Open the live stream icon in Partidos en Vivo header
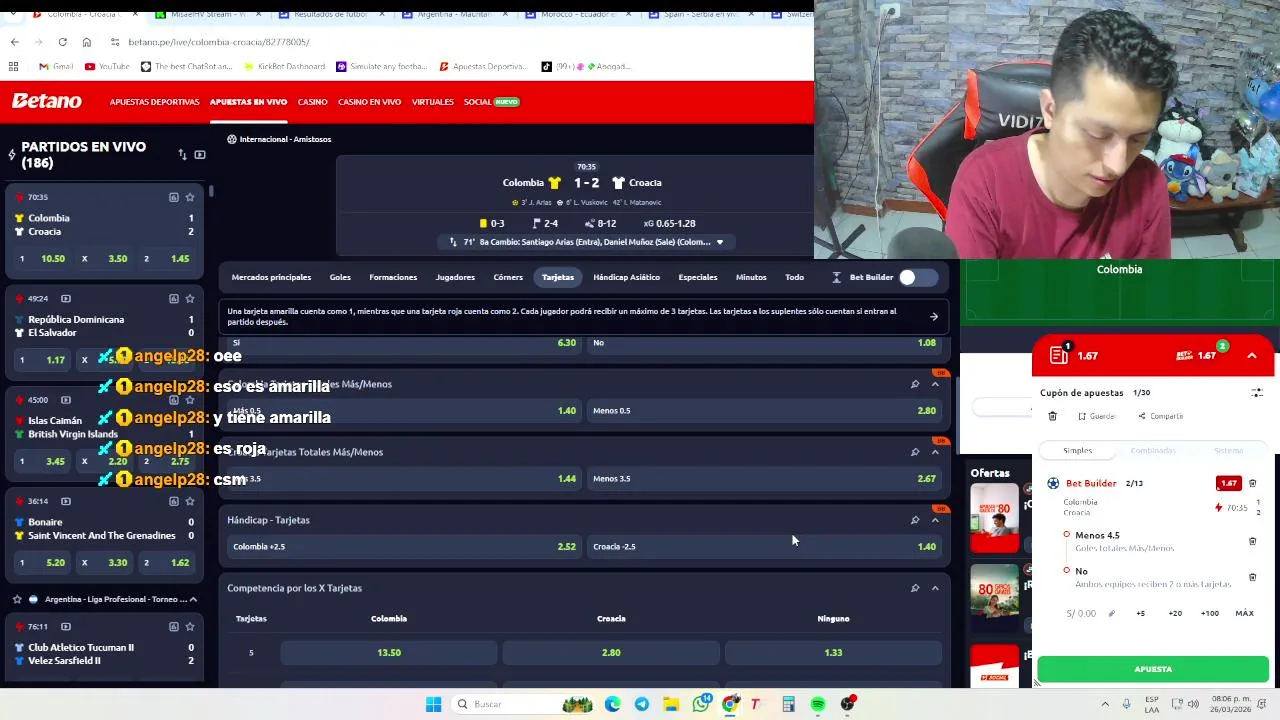Screen dimensions: 1280x720 [200, 155]
